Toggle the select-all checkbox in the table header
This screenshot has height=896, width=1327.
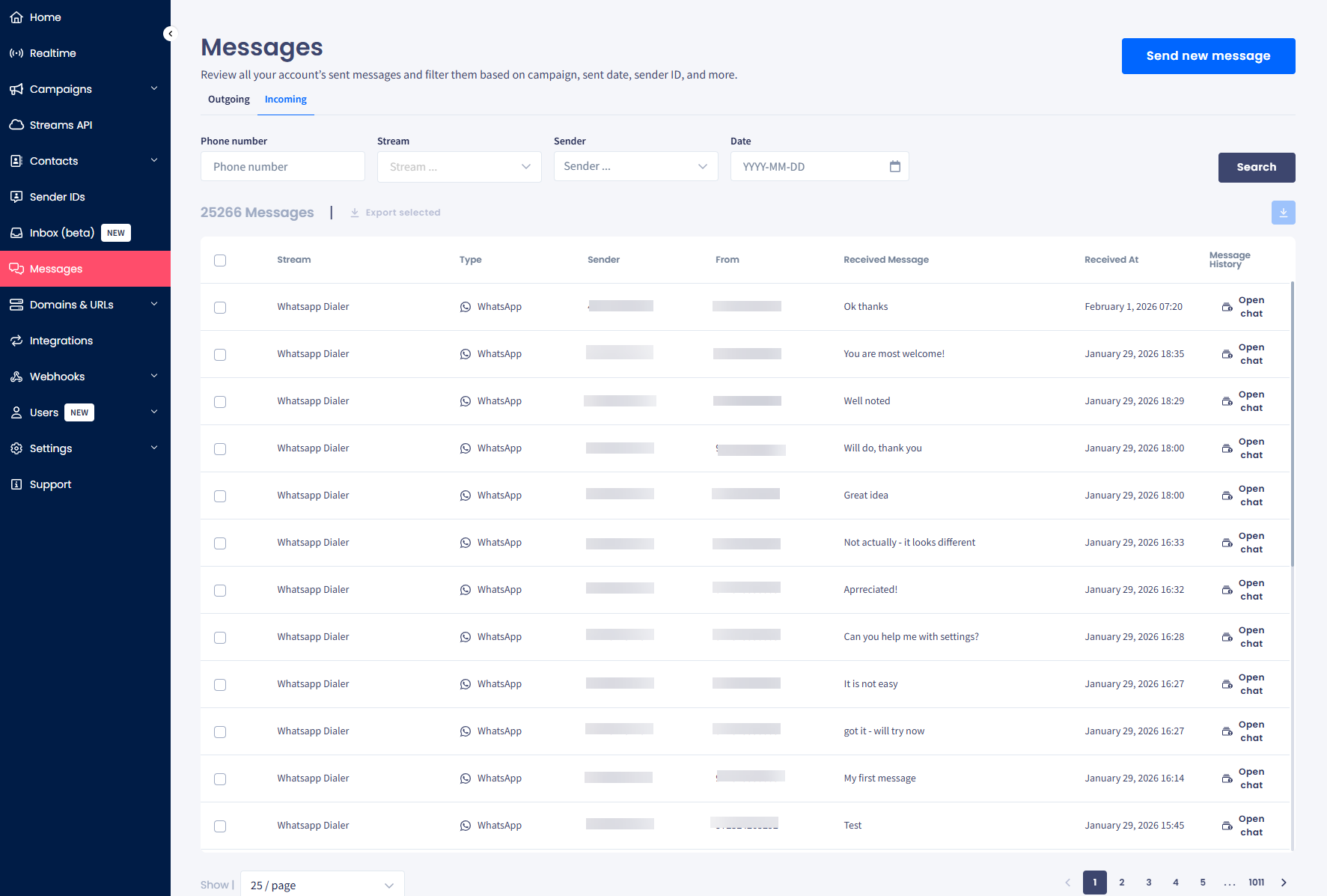[219, 260]
